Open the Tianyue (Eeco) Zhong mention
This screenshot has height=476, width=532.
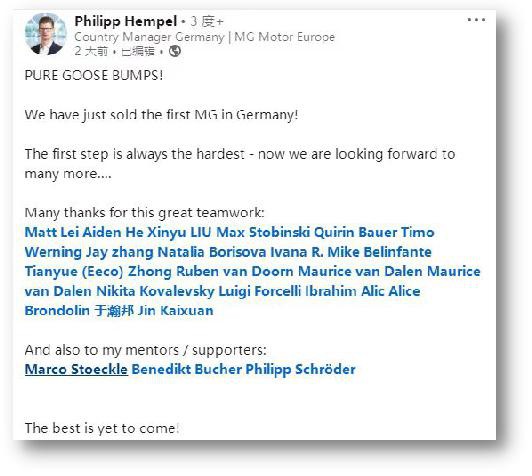click(98, 272)
